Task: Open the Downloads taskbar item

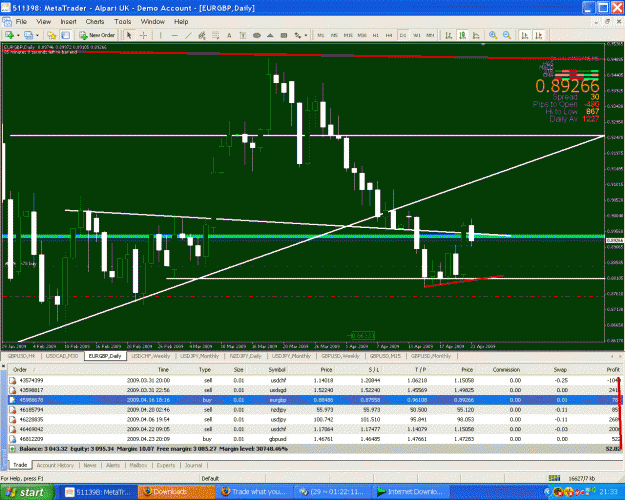Action: coord(177,492)
